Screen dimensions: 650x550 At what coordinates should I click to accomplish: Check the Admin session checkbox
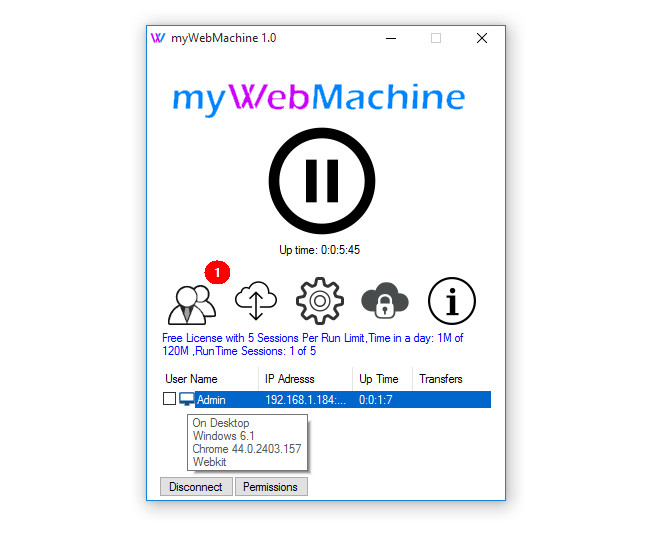(x=169, y=399)
